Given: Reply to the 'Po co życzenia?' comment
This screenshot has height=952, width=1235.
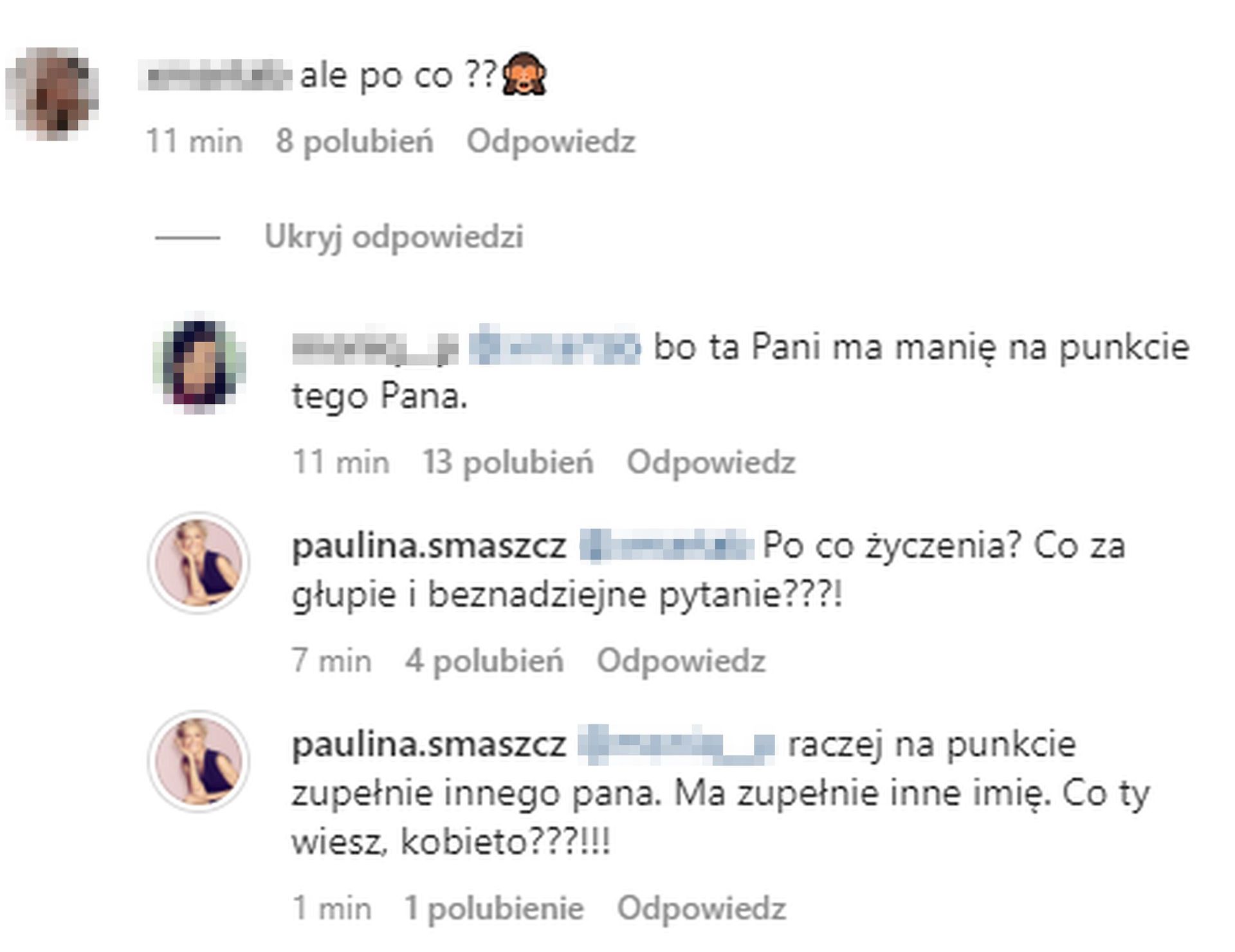Looking at the screenshot, I should tap(681, 661).
